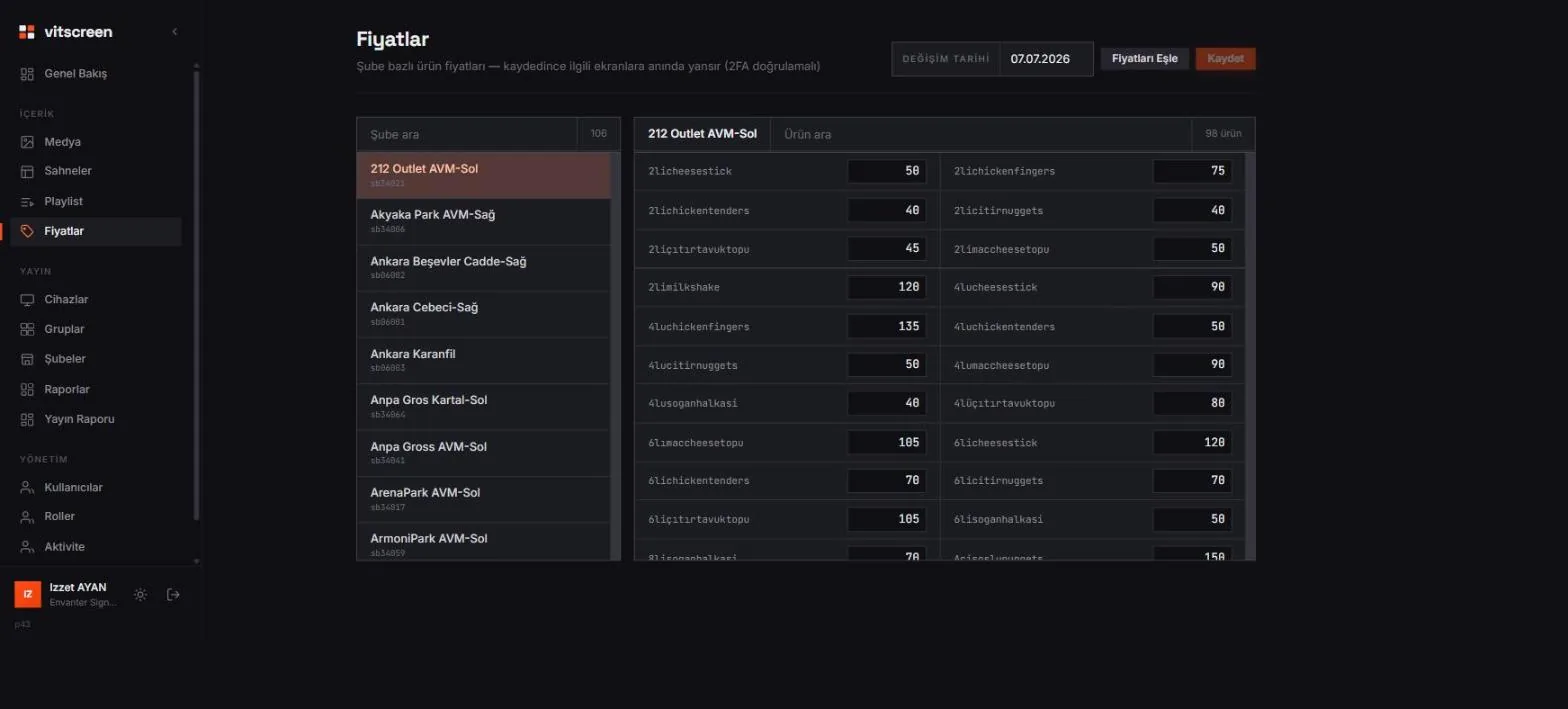
Task: Open the date field showing 07.07.2026
Action: tap(1046, 59)
